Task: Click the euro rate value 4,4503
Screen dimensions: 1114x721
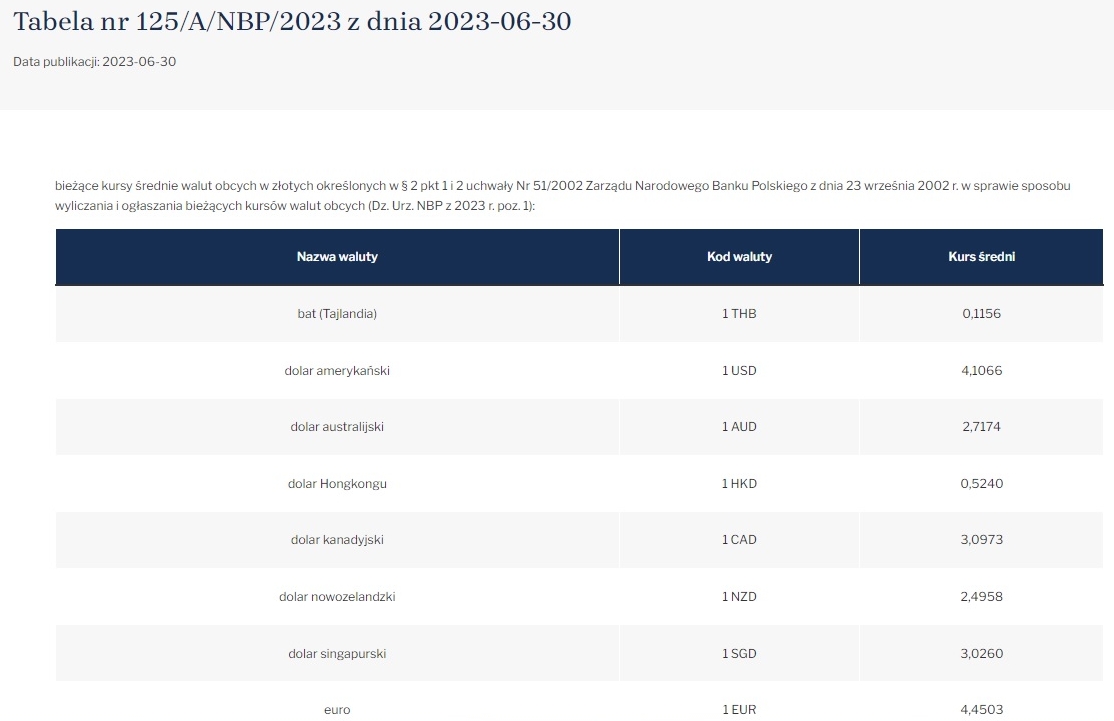Action: click(x=982, y=710)
